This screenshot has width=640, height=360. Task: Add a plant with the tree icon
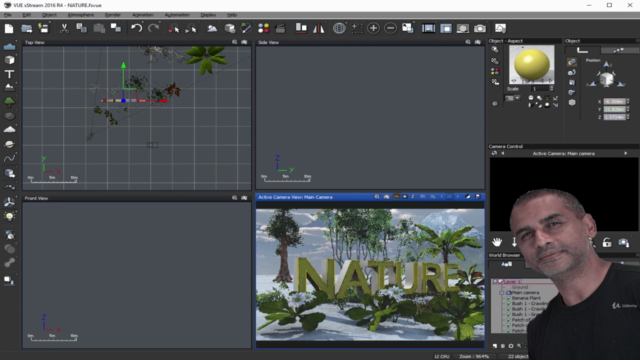(9, 102)
